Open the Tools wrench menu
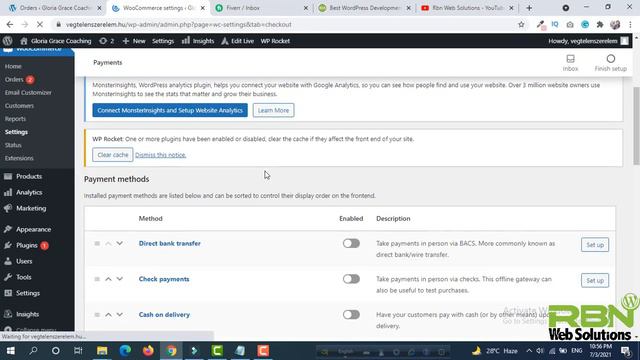 tap(8, 277)
